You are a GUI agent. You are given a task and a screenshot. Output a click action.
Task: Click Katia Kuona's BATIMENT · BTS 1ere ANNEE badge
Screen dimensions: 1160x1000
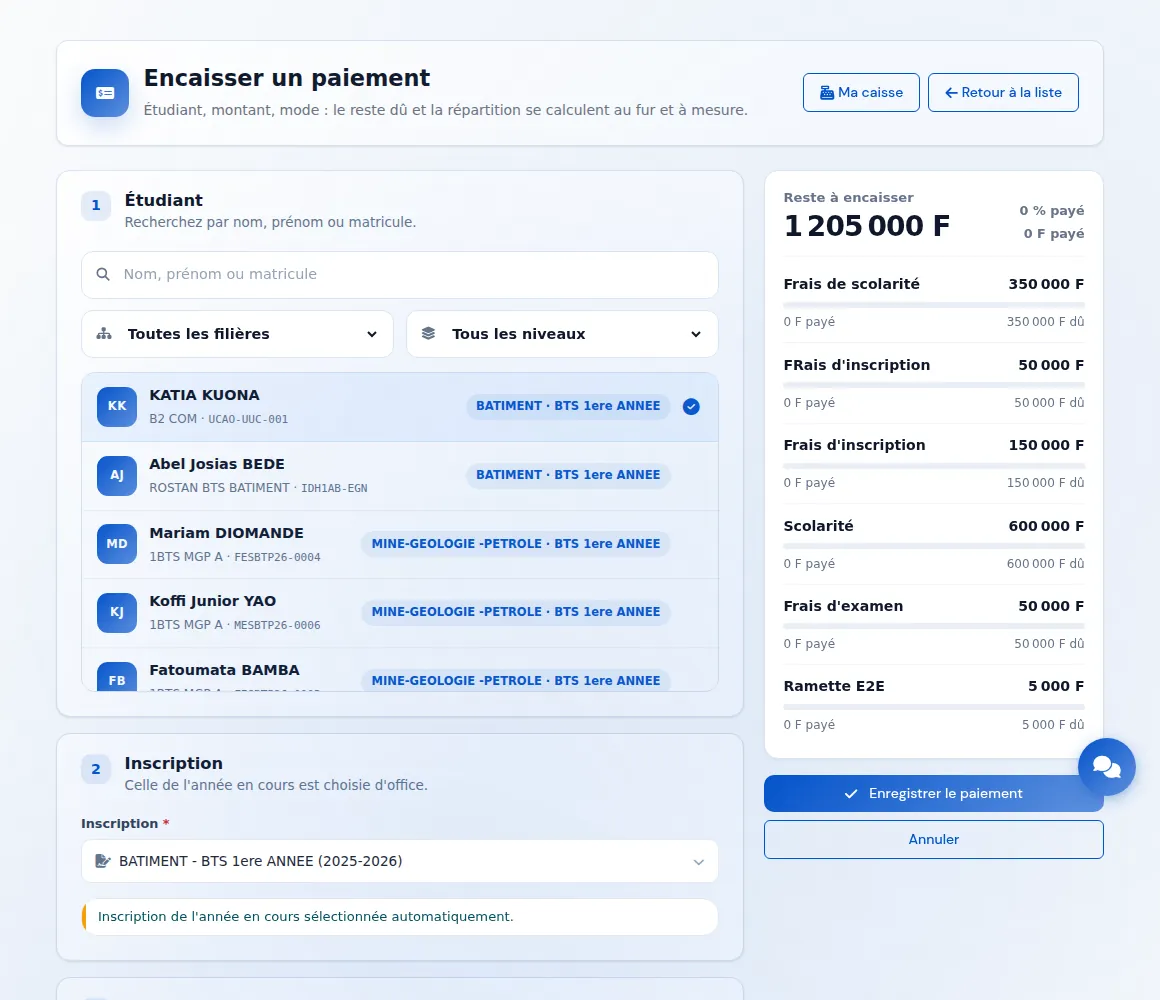pos(568,406)
